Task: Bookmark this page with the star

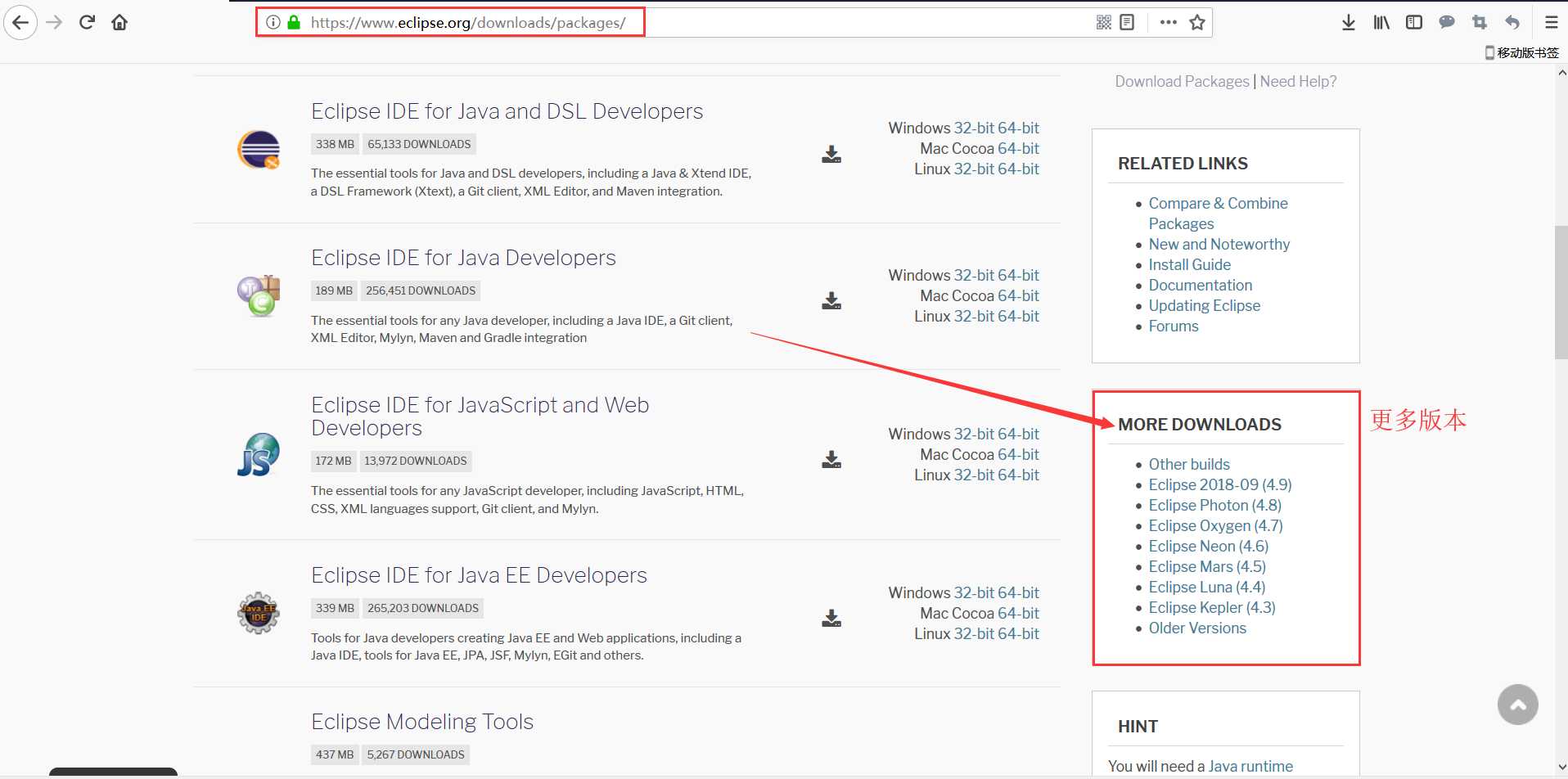Action: pos(1197,22)
